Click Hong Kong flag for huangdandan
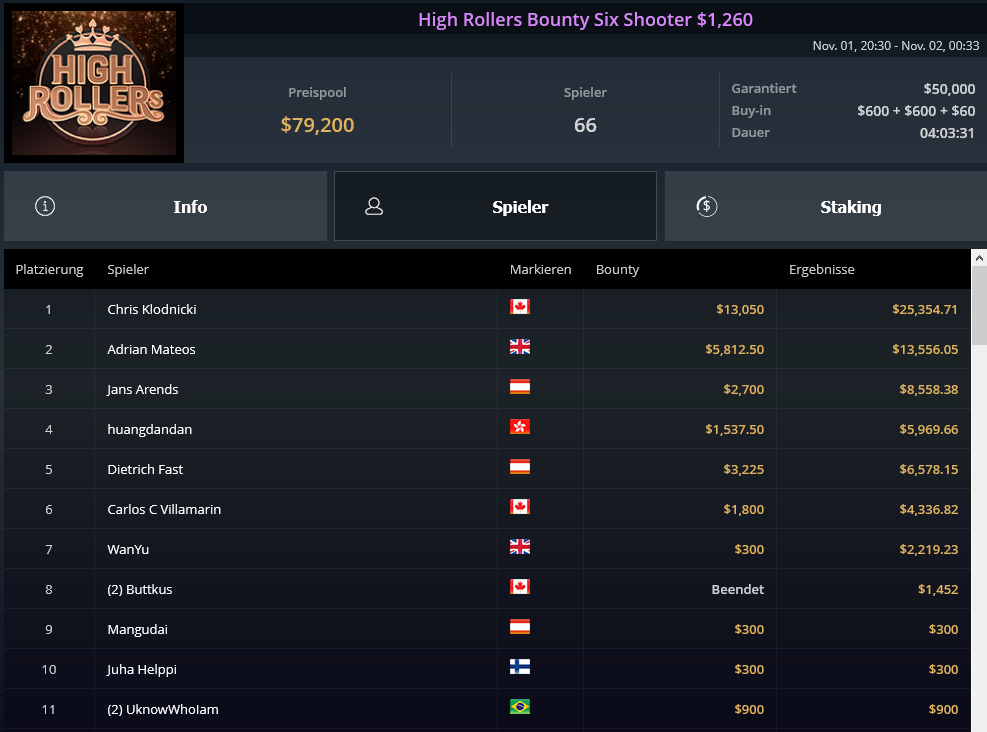 click(520, 427)
